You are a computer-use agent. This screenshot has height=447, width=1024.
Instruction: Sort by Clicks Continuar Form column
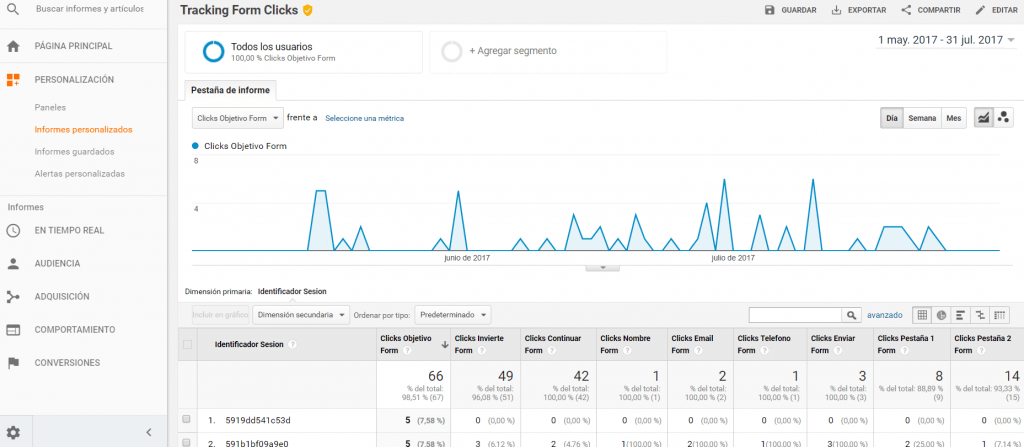coord(552,344)
